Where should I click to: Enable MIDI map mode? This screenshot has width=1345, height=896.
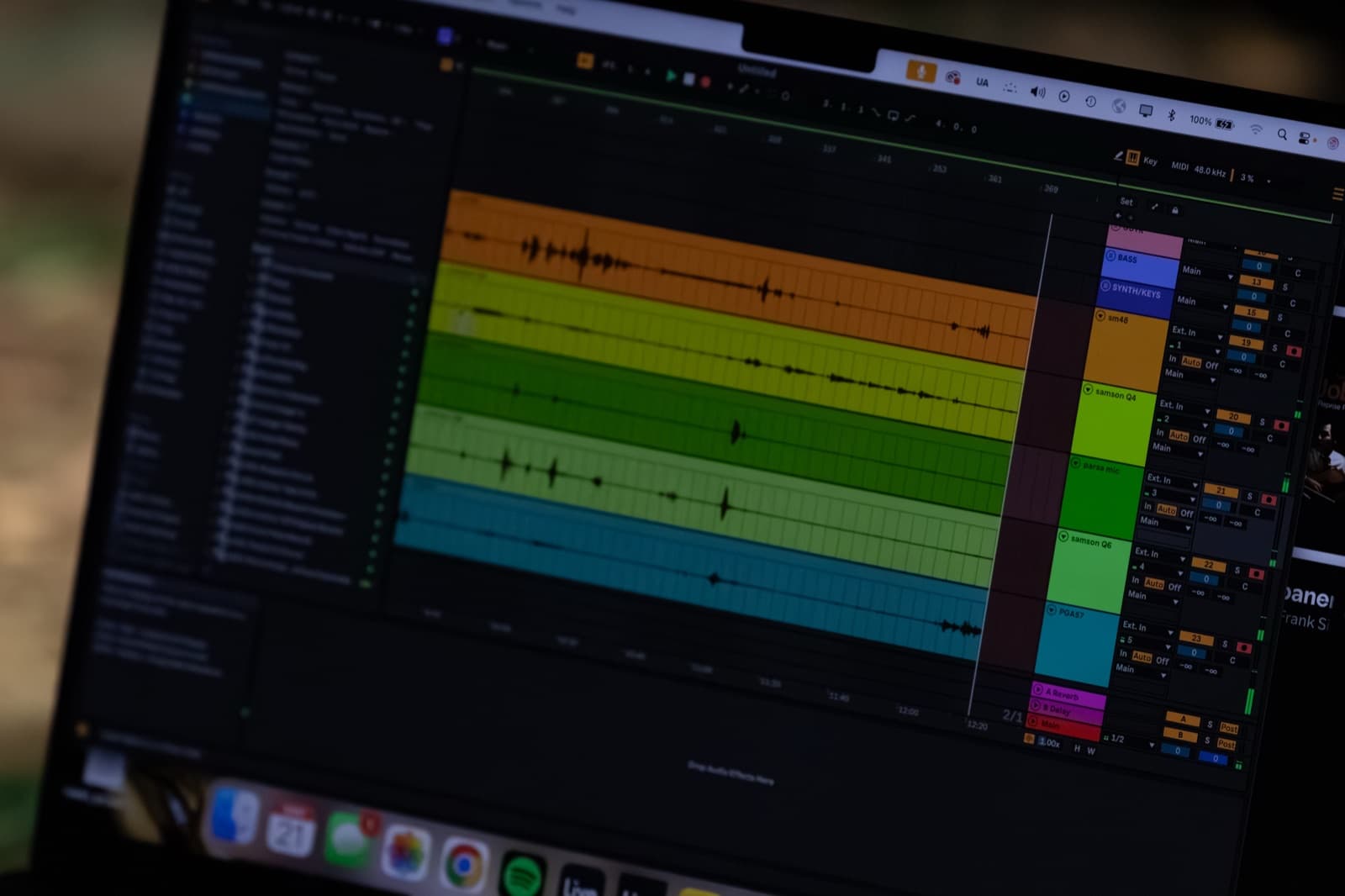[x=1180, y=166]
